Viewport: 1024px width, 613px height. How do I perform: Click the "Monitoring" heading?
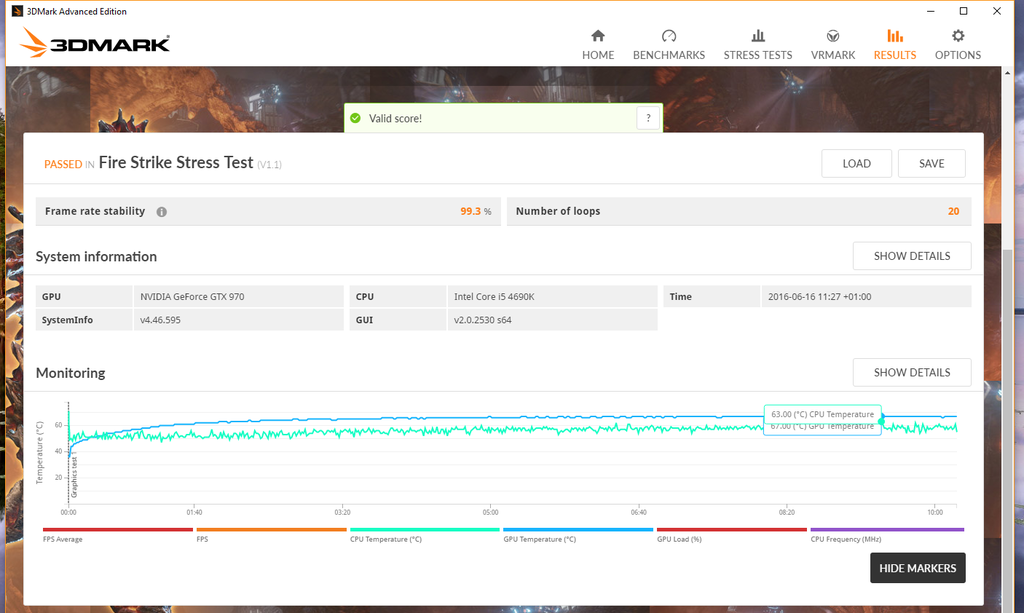point(71,373)
